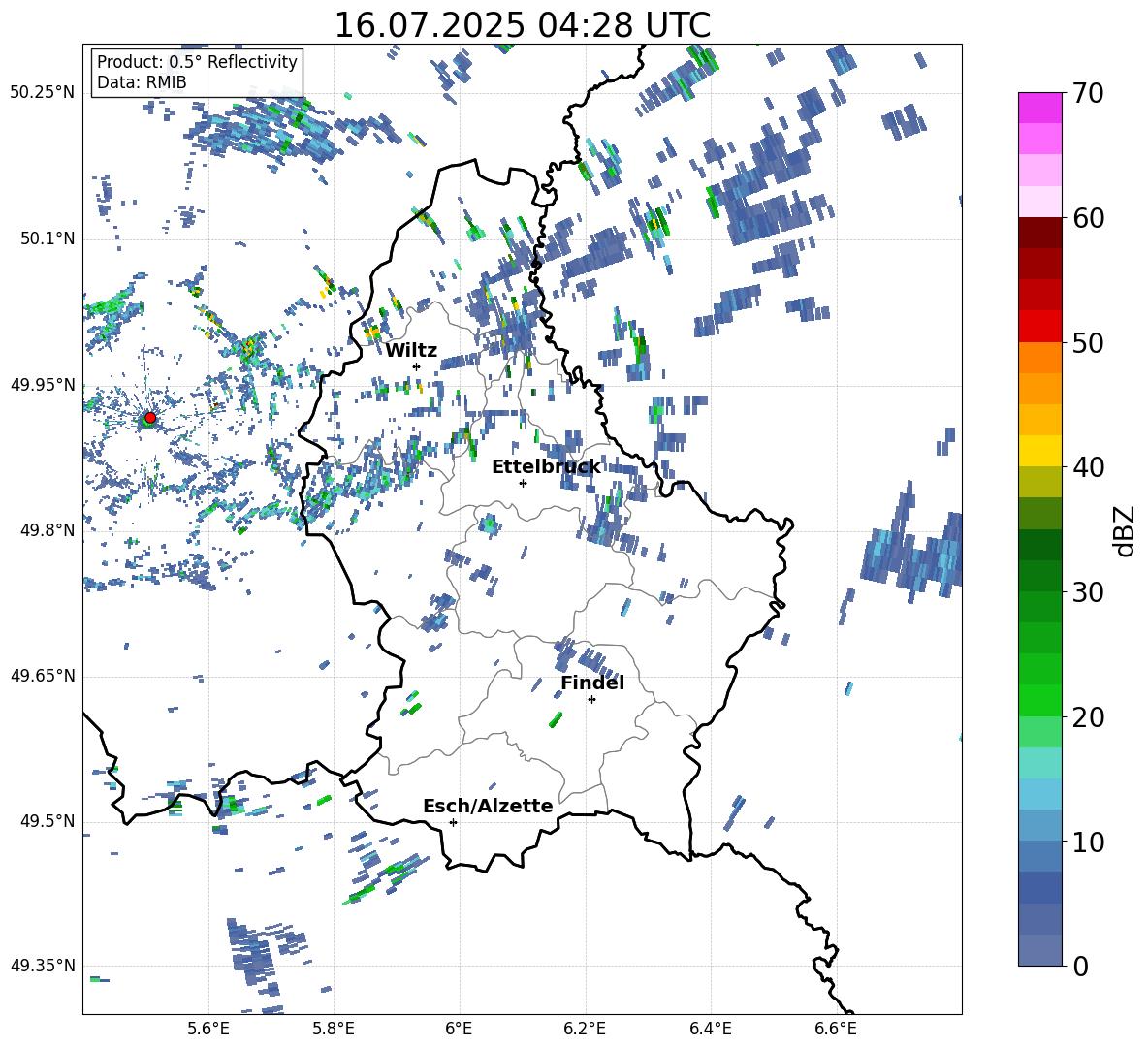Image resolution: width=1148 pixels, height=1048 pixels.
Task: Click the 6.6°E longitude label
Action: point(836,1030)
